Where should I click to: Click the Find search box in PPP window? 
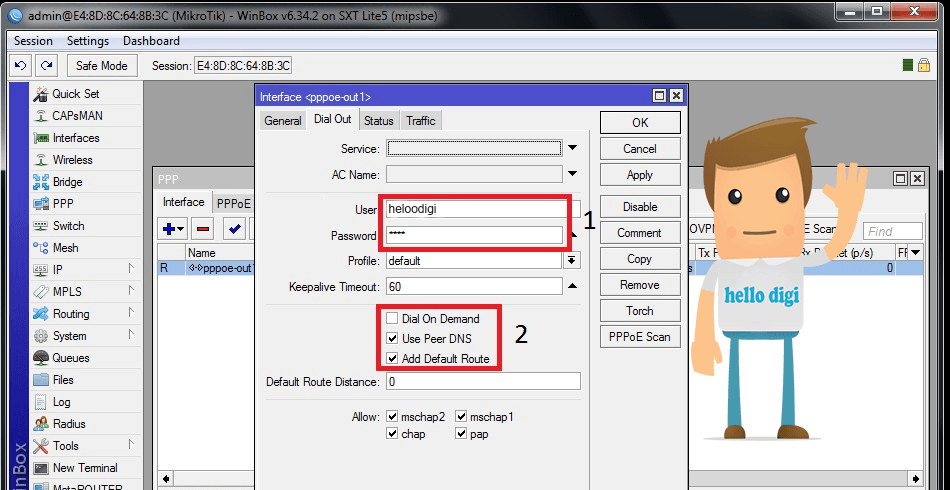(894, 231)
